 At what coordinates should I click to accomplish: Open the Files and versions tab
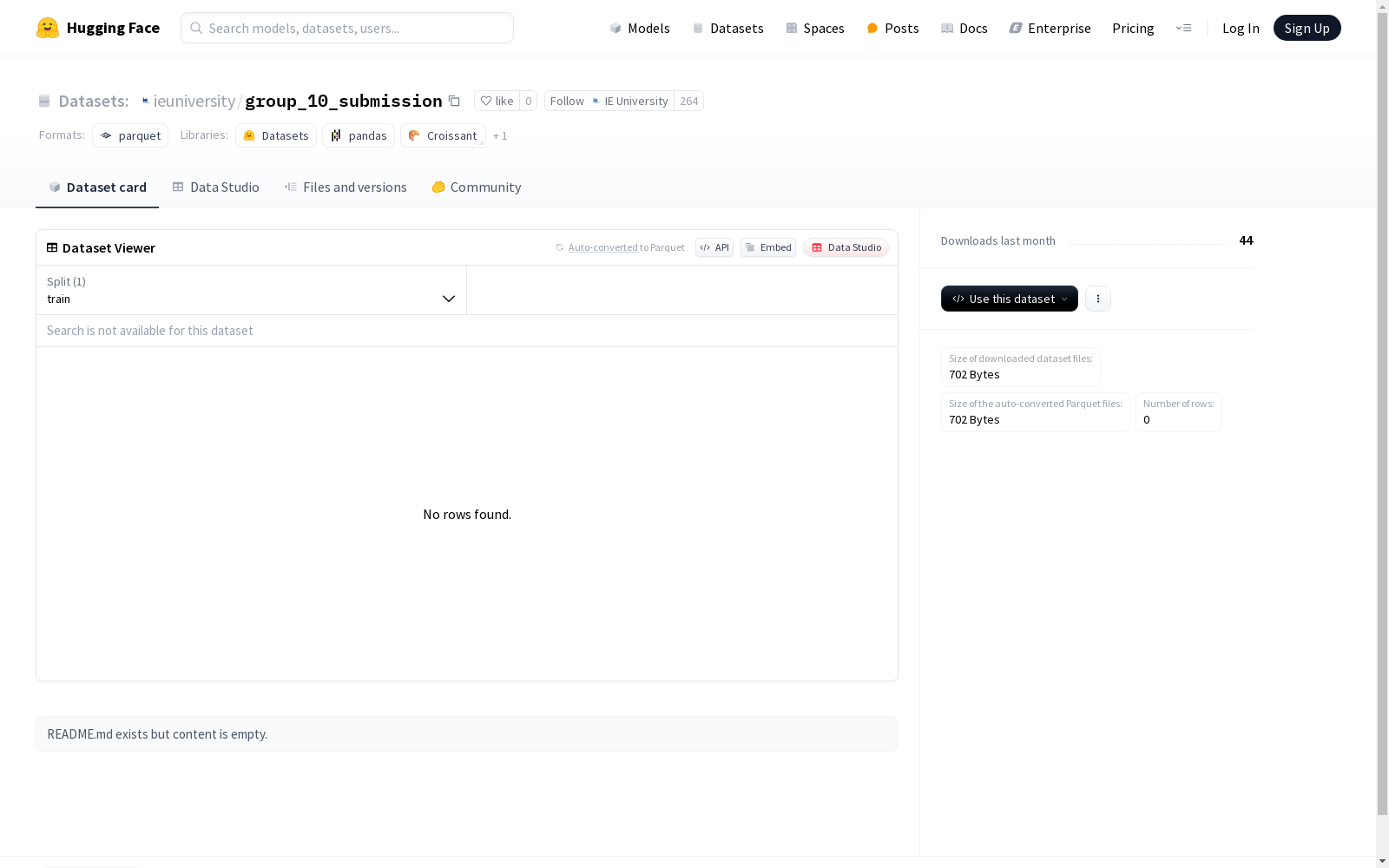346,187
